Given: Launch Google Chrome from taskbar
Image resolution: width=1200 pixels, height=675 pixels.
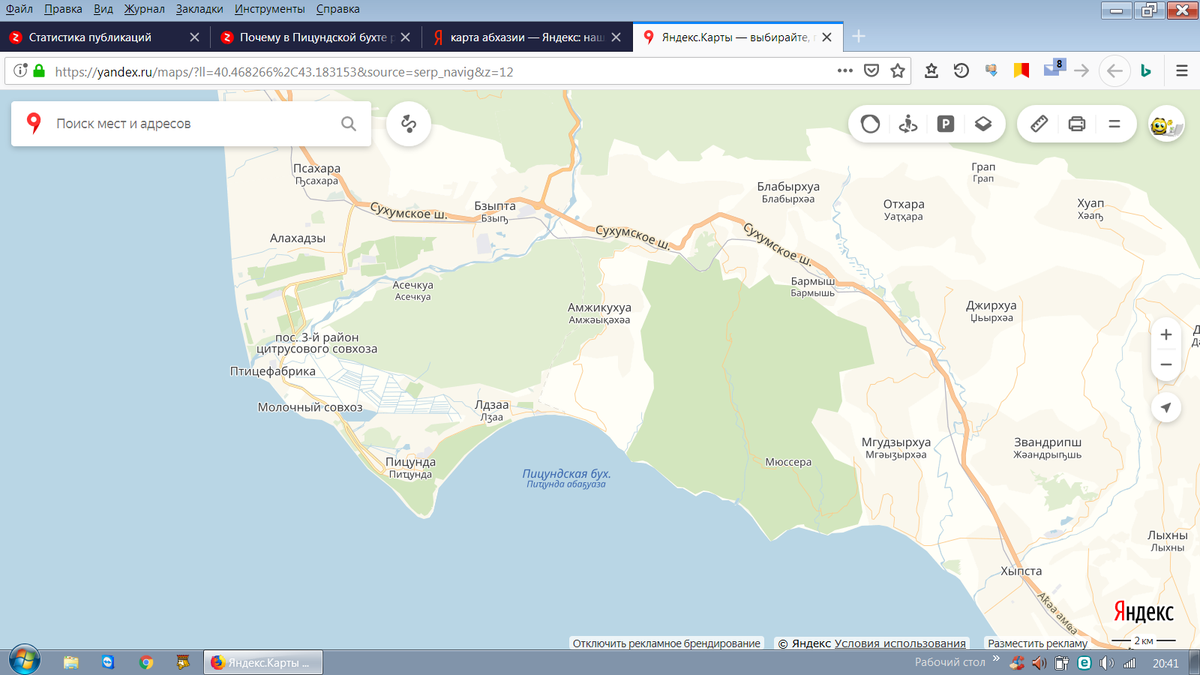Looking at the screenshot, I should [x=146, y=662].
